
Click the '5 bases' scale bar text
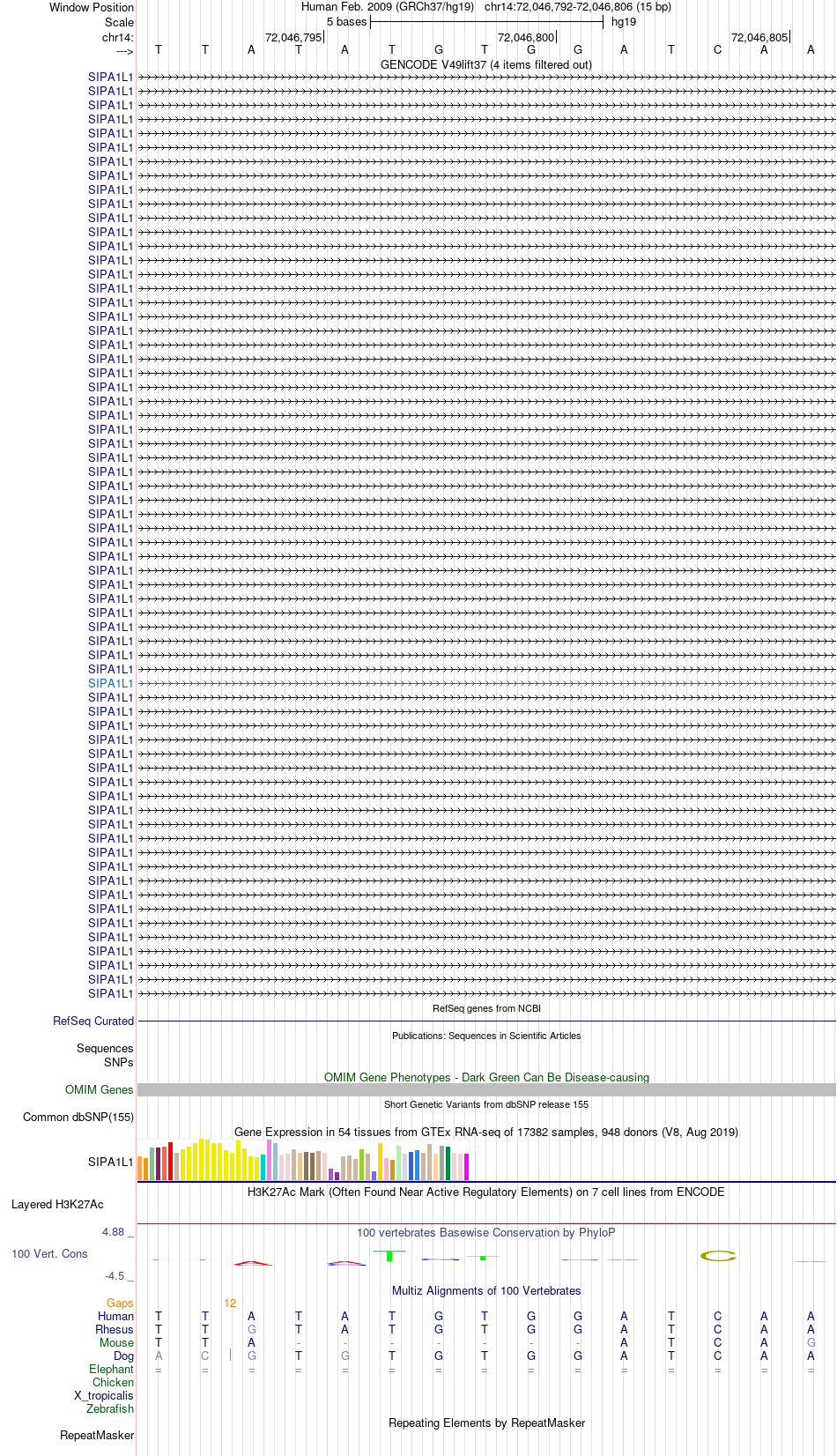(346, 21)
